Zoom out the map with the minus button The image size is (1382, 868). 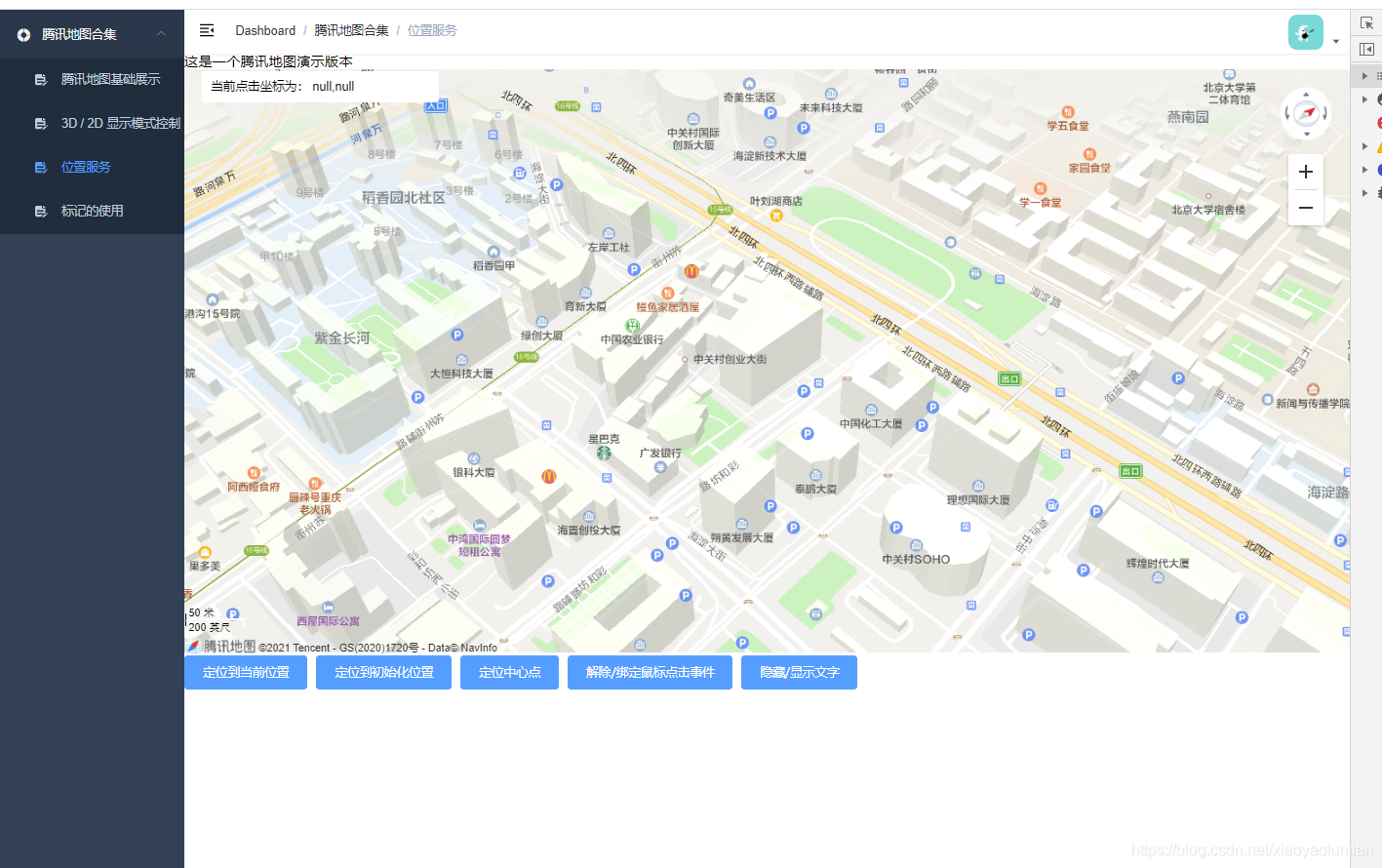[x=1306, y=208]
